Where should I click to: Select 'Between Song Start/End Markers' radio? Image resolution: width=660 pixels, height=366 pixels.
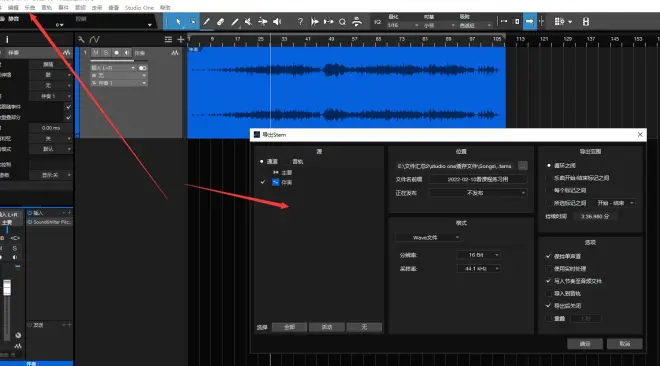[x=549, y=178]
